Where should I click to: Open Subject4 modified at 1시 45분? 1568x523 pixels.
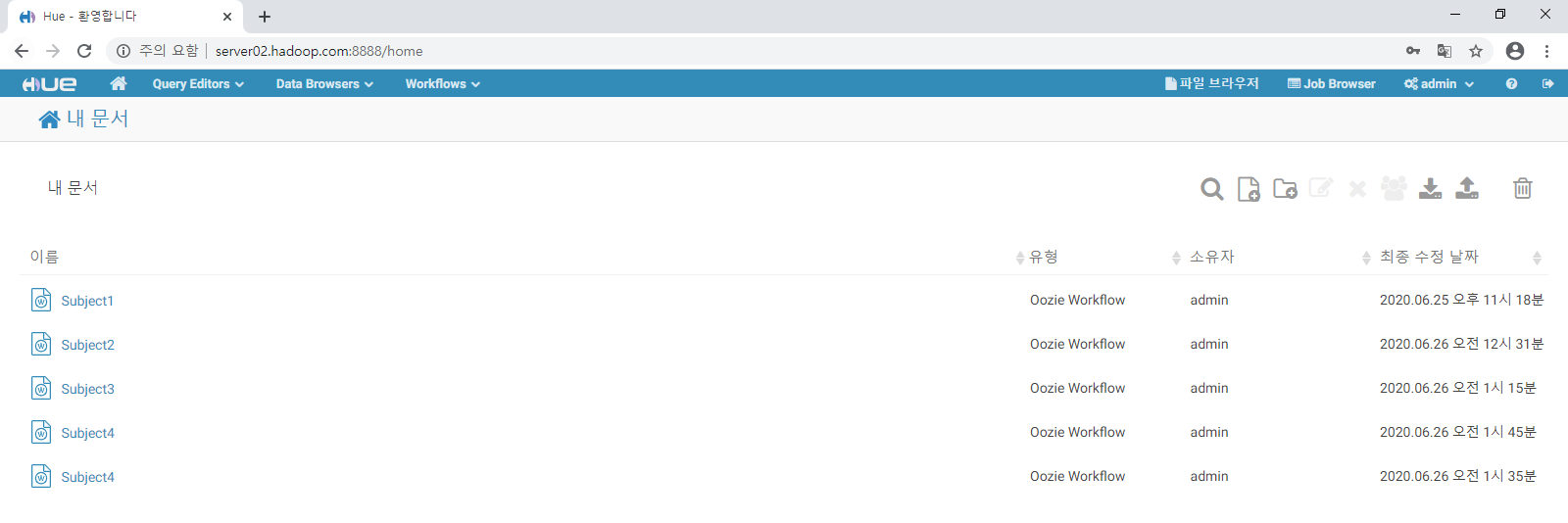point(88,433)
